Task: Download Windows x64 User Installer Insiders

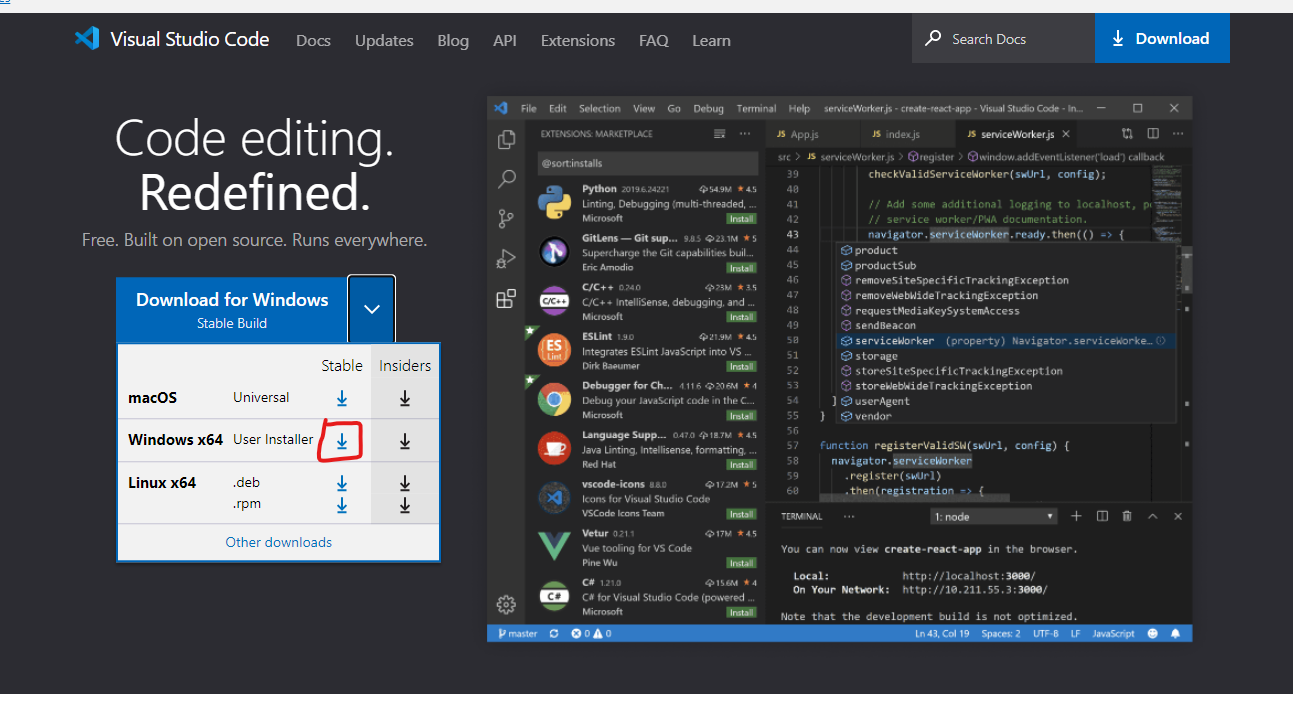Action: [x=405, y=441]
